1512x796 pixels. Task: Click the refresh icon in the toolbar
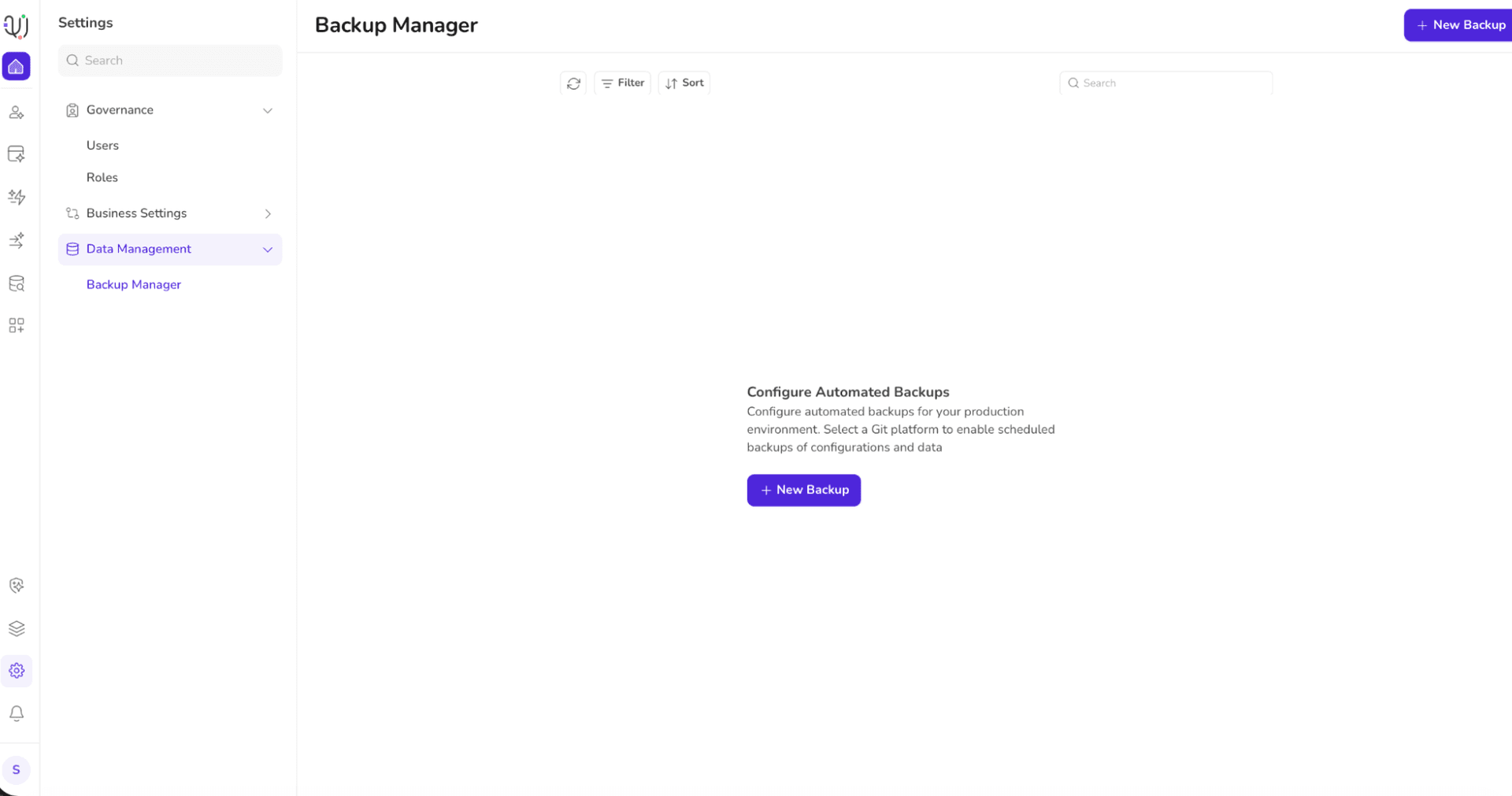(x=573, y=83)
